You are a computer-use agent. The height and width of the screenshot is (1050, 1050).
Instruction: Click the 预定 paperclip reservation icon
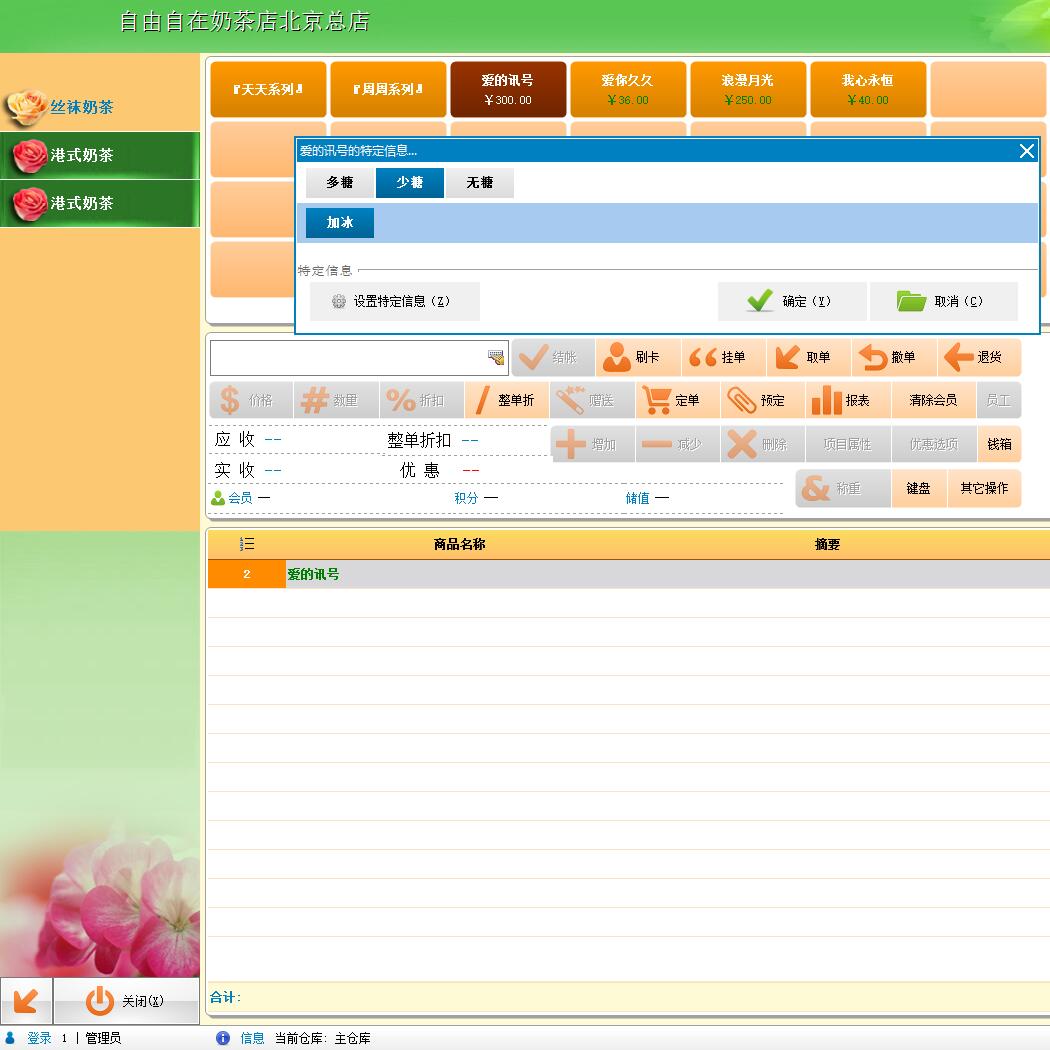pos(742,400)
